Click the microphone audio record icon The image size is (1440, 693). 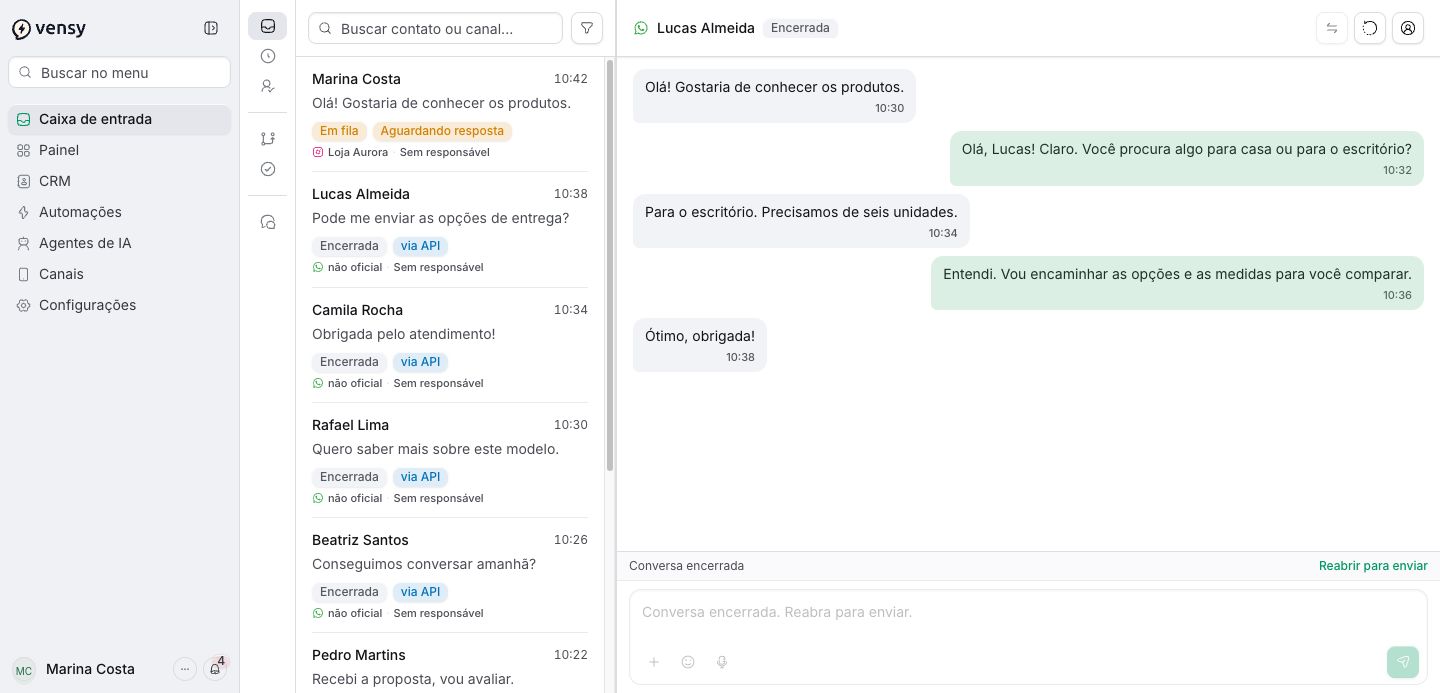point(722,662)
